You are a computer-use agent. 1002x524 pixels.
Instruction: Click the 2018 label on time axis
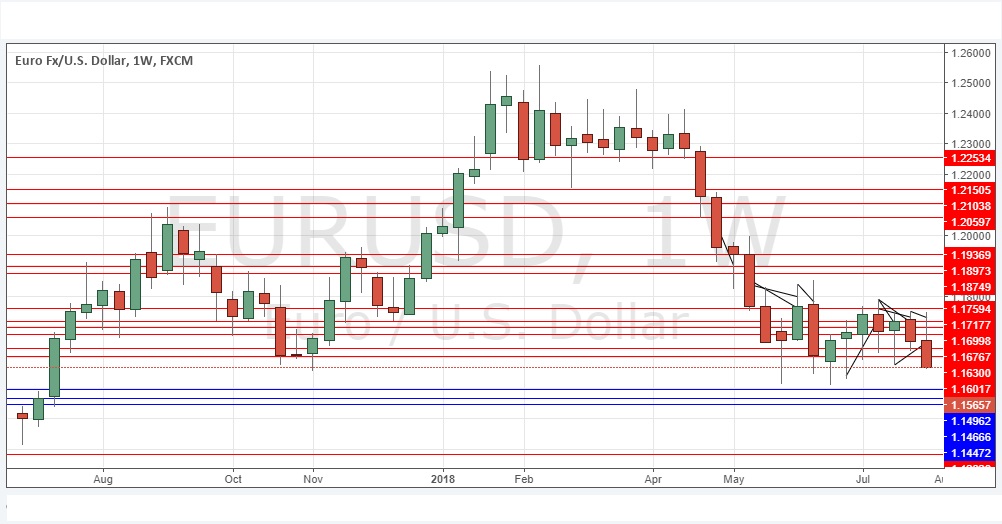click(443, 479)
